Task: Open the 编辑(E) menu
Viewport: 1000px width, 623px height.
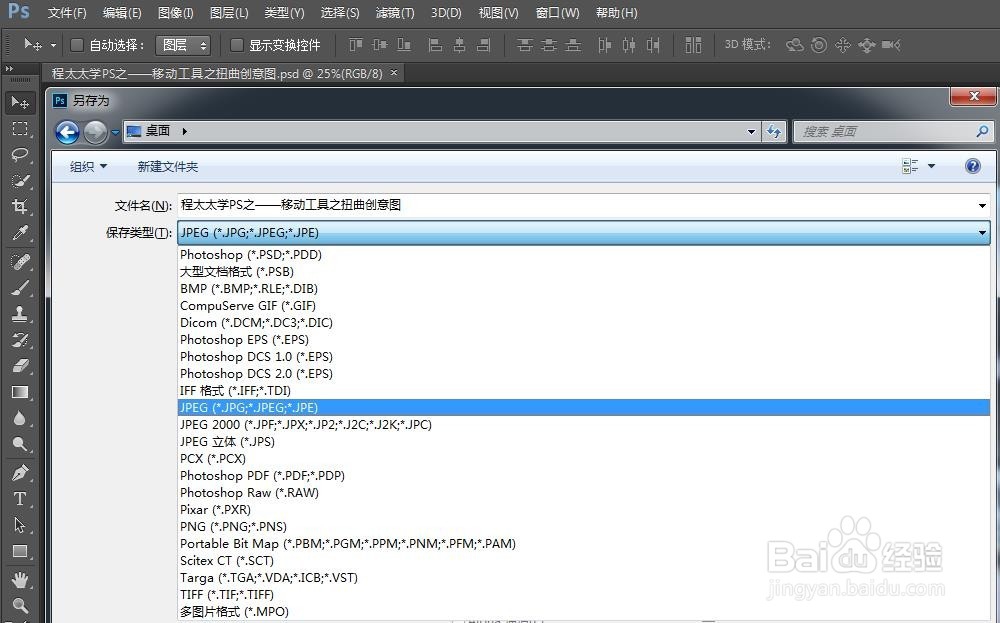Action: click(122, 13)
